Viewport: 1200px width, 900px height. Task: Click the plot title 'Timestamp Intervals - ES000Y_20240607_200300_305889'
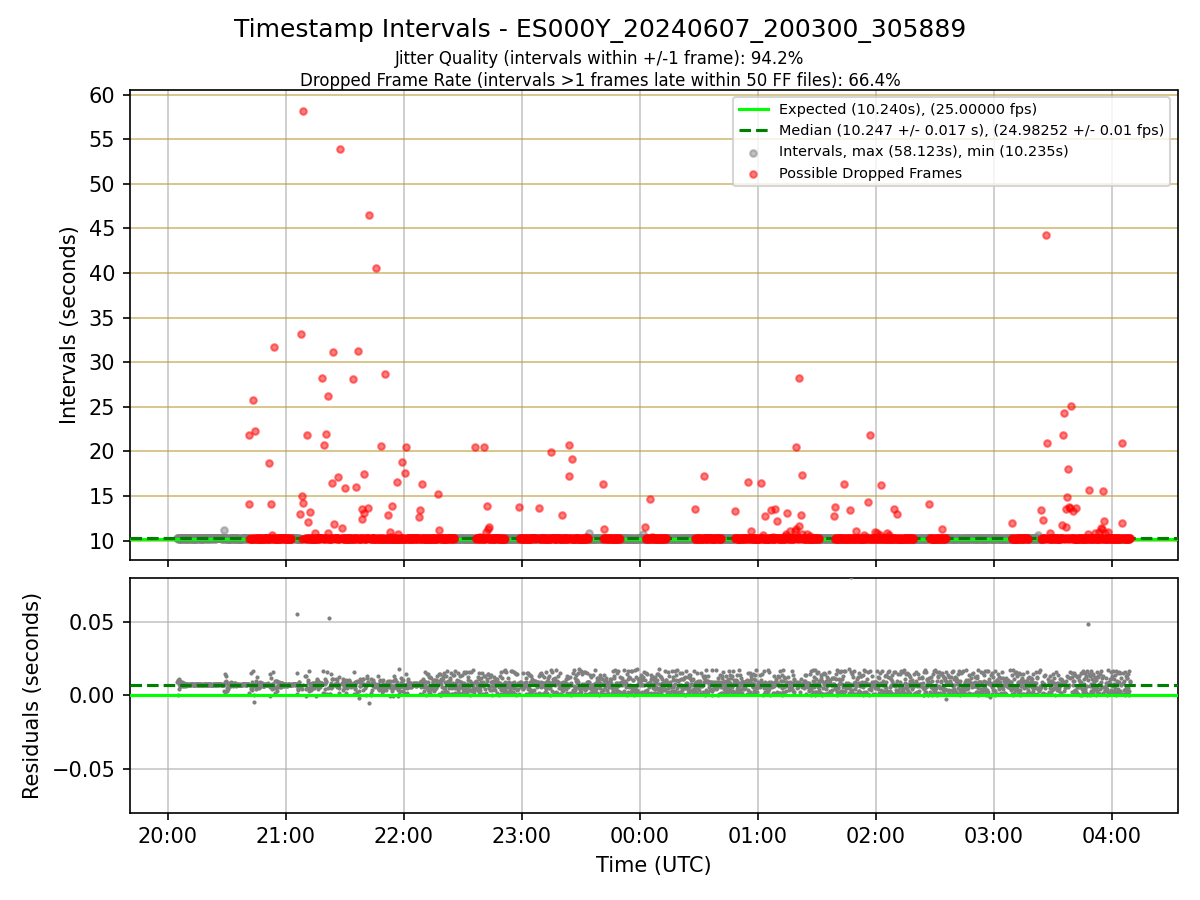(x=600, y=29)
